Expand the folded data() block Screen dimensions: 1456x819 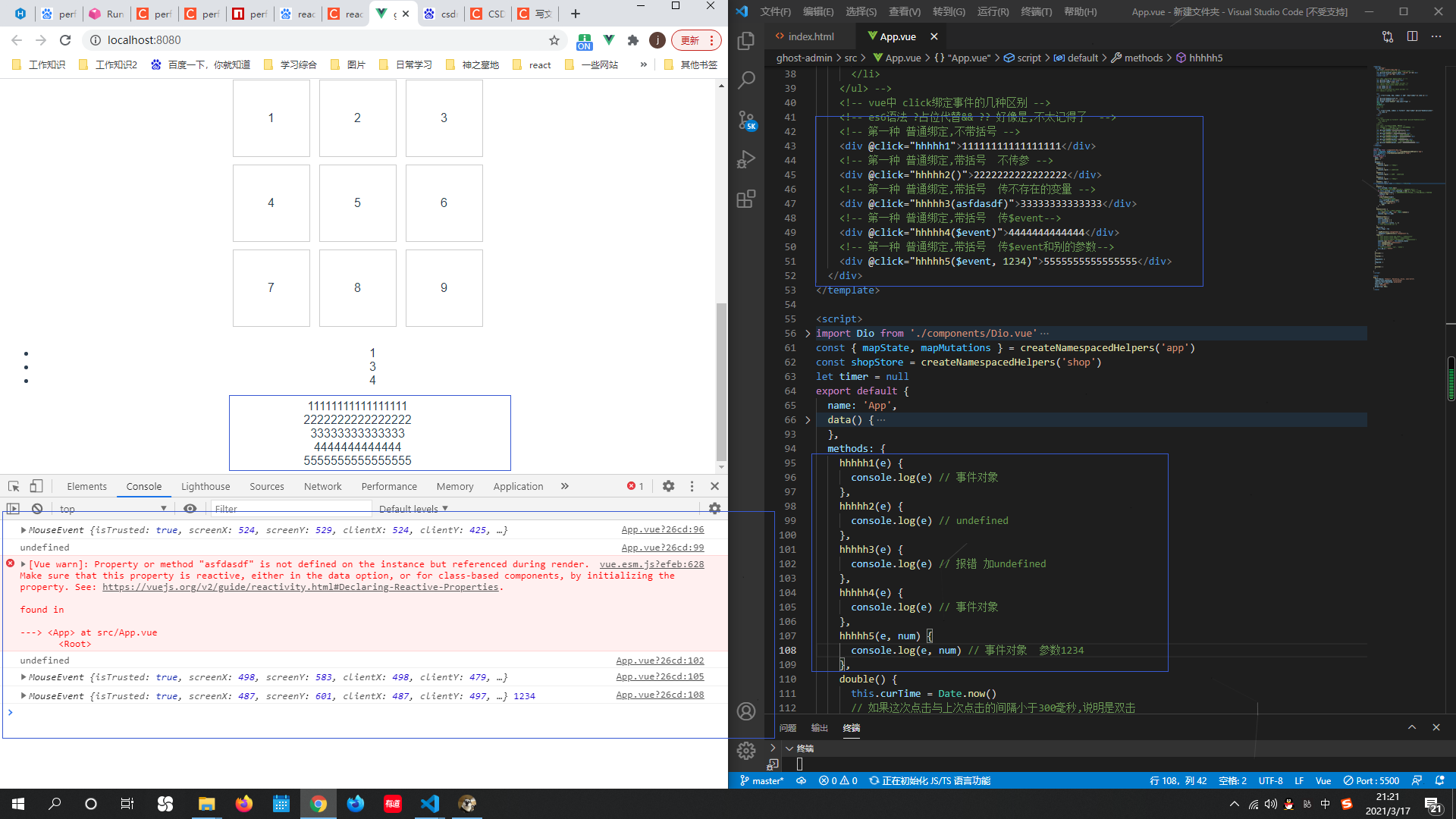click(808, 420)
